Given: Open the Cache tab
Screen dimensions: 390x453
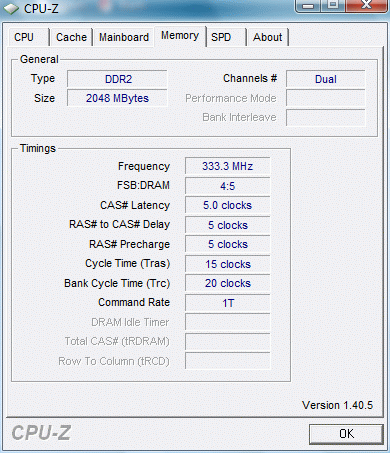Looking at the screenshot, I should pos(71,37).
